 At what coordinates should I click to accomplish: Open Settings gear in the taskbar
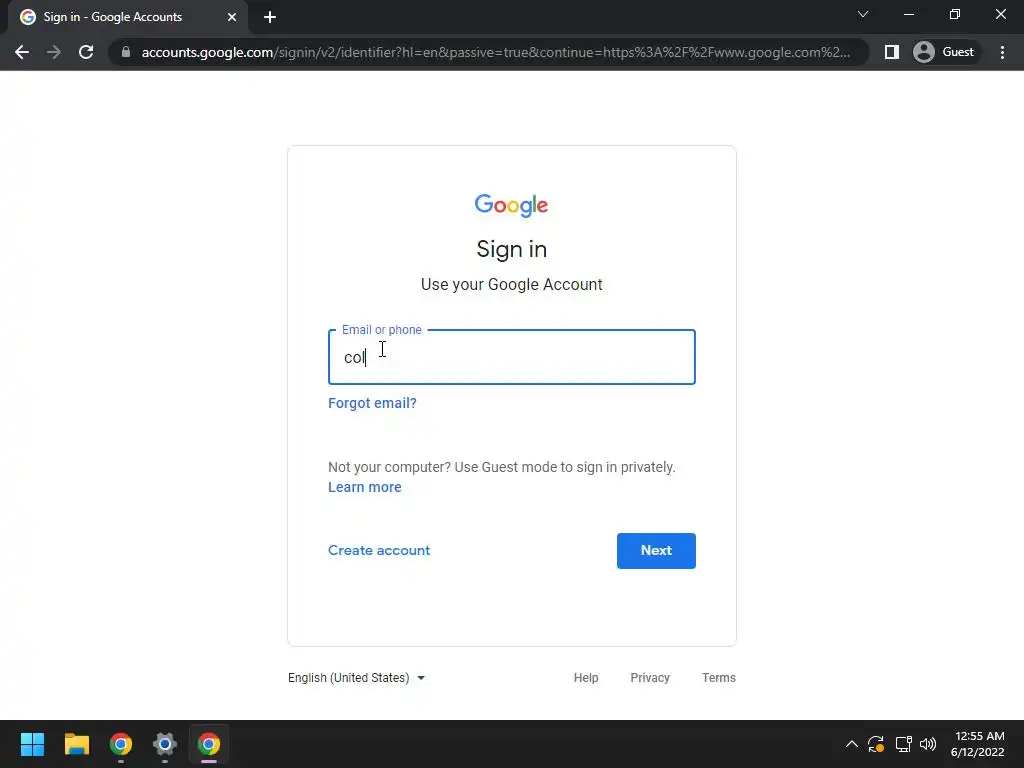(165, 744)
